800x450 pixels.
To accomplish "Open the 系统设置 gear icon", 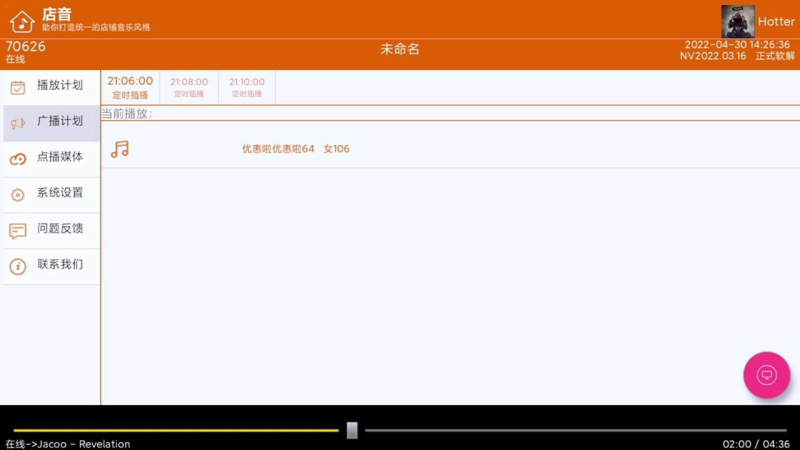I will pos(17,194).
